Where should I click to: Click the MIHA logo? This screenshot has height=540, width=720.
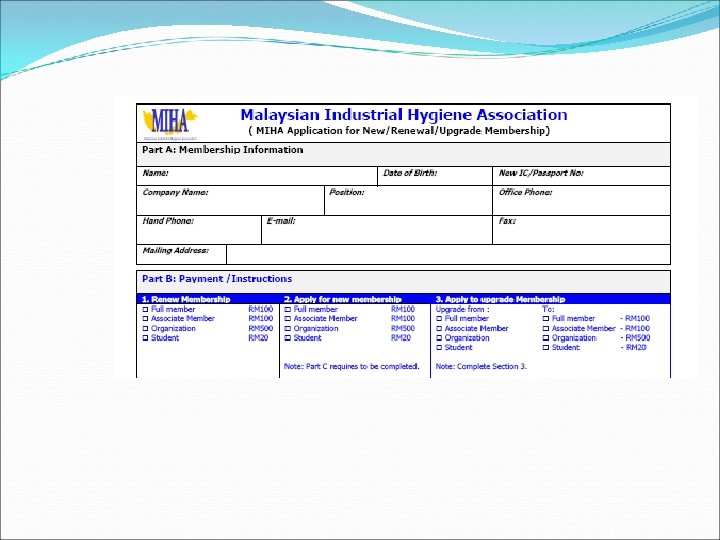point(170,123)
